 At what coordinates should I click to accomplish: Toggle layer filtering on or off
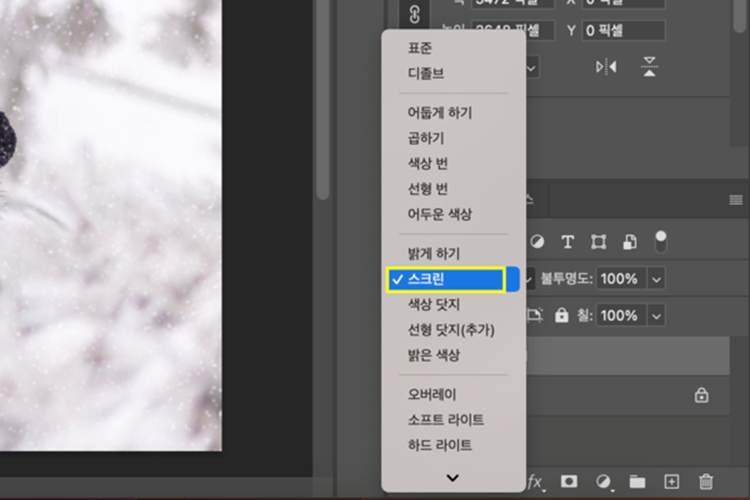661,242
